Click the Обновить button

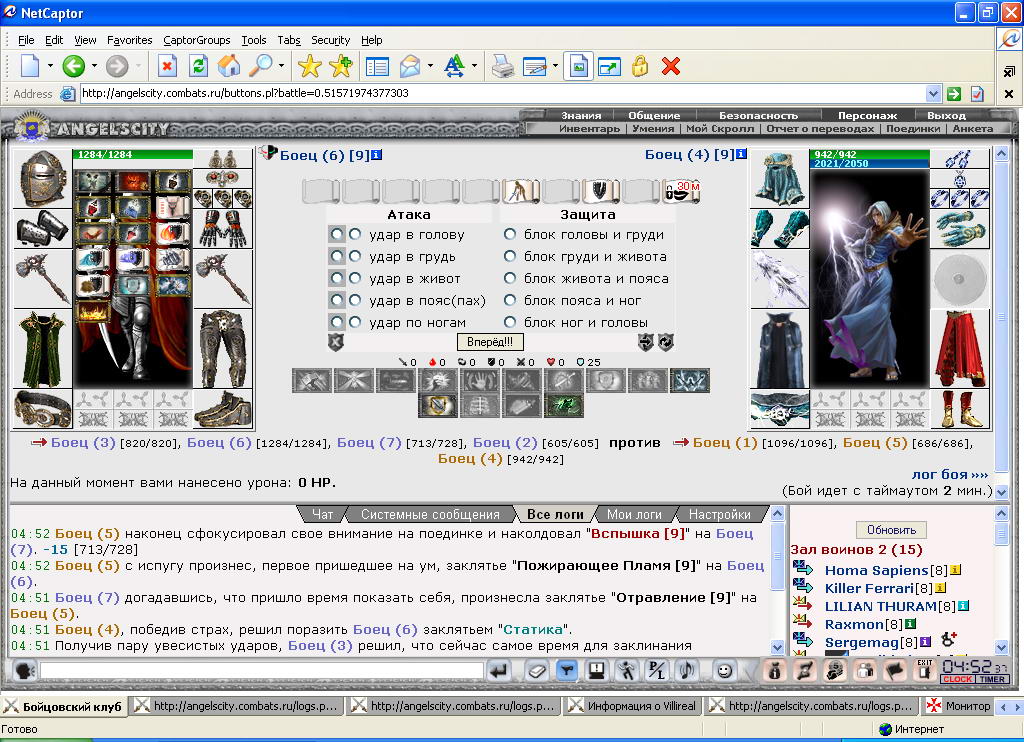pyautogui.click(x=891, y=530)
